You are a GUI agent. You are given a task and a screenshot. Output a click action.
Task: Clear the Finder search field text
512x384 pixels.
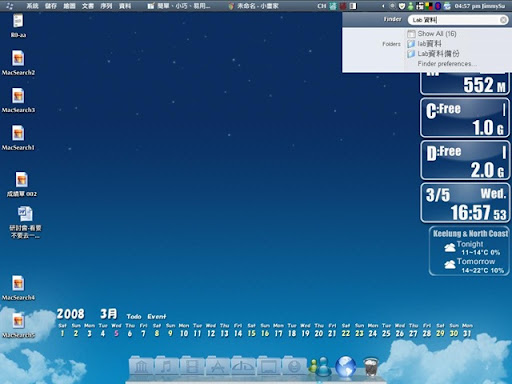503,20
